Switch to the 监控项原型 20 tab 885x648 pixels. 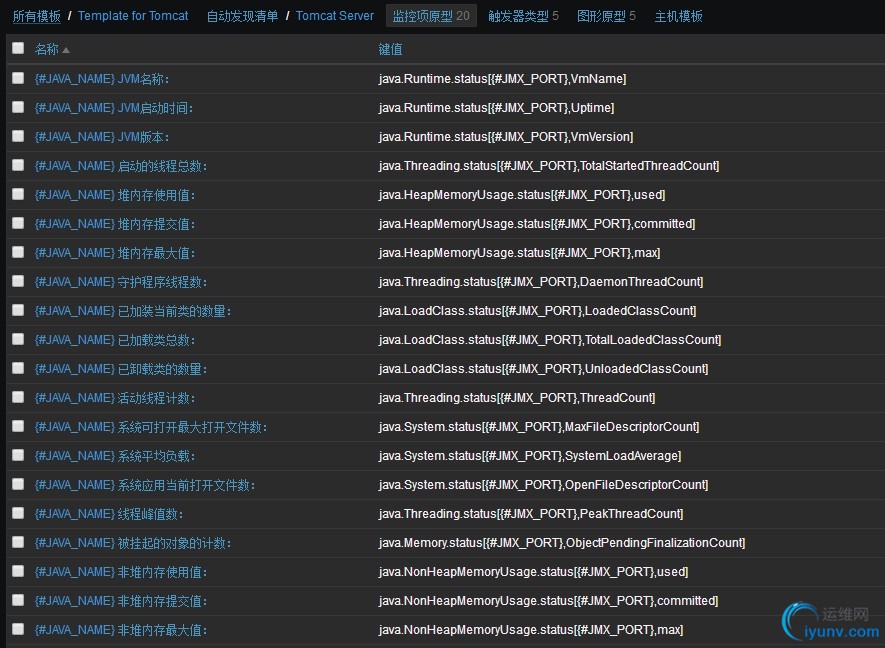431,16
